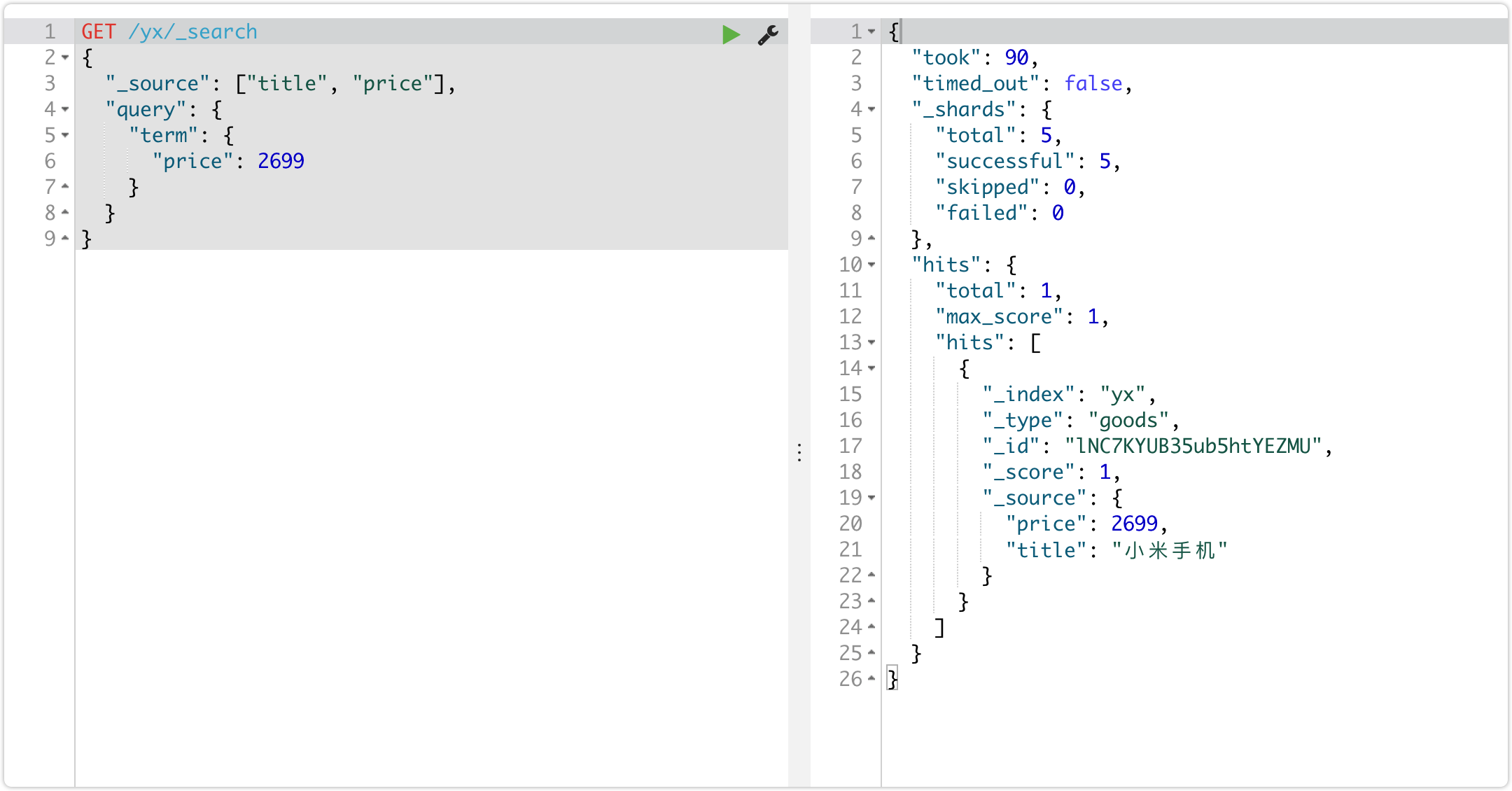
Task: Click the "title": "小米手机" field
Action: pyautogui.click(x=1120, y=549)
